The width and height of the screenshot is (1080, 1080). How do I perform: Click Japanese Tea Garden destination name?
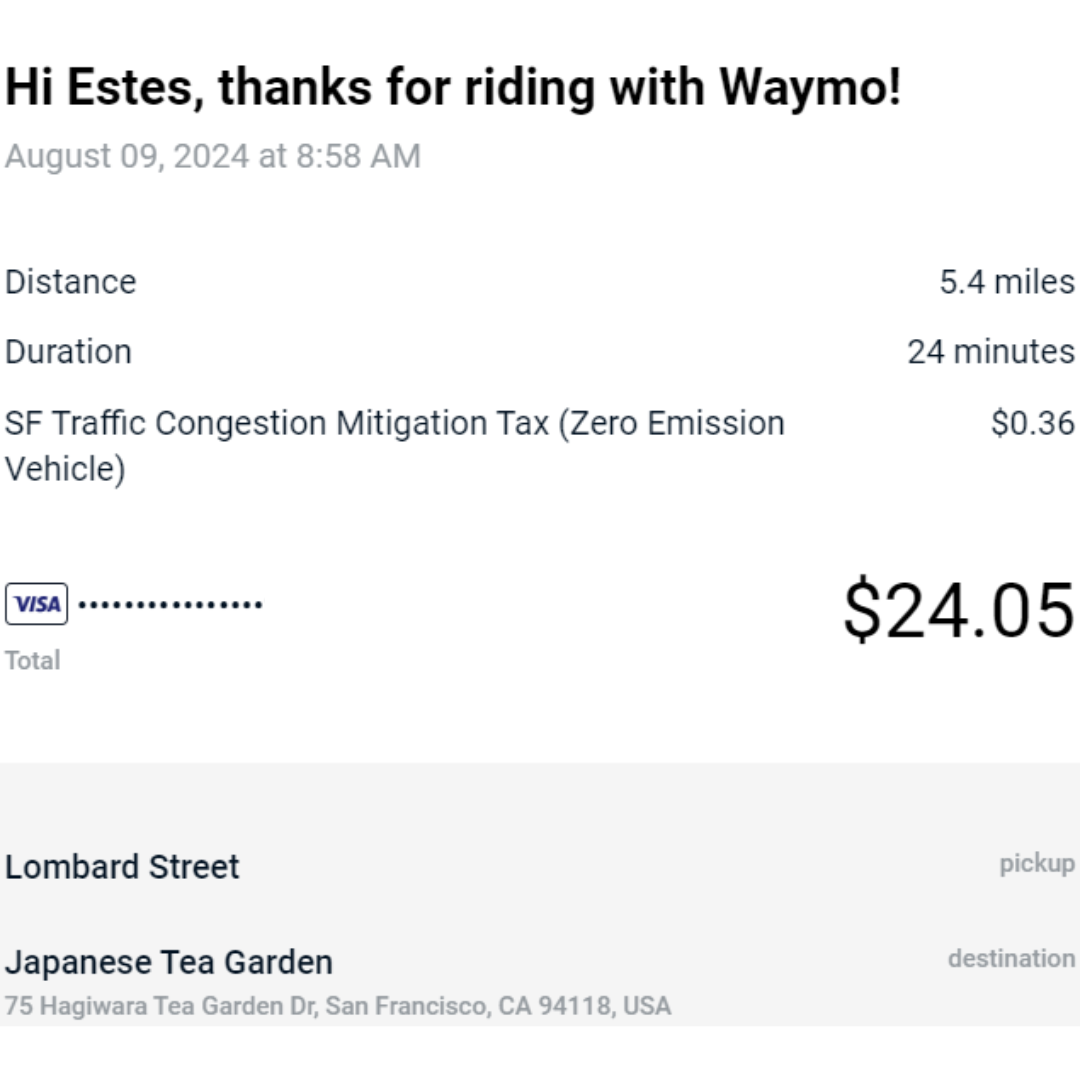pyautogui.click(x=169, y=962)
